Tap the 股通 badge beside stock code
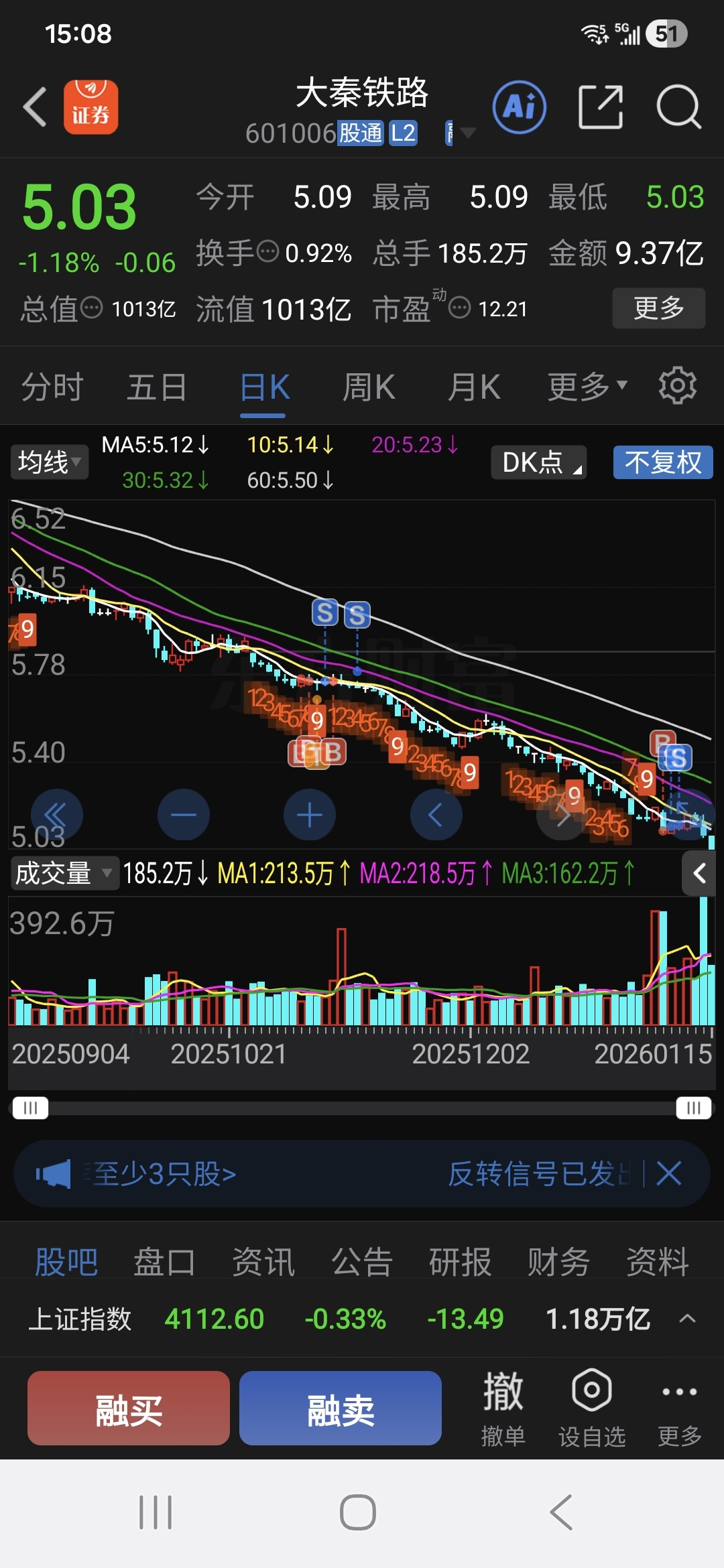The height and width of the screenshot is (1568, 724). point(361,133)
